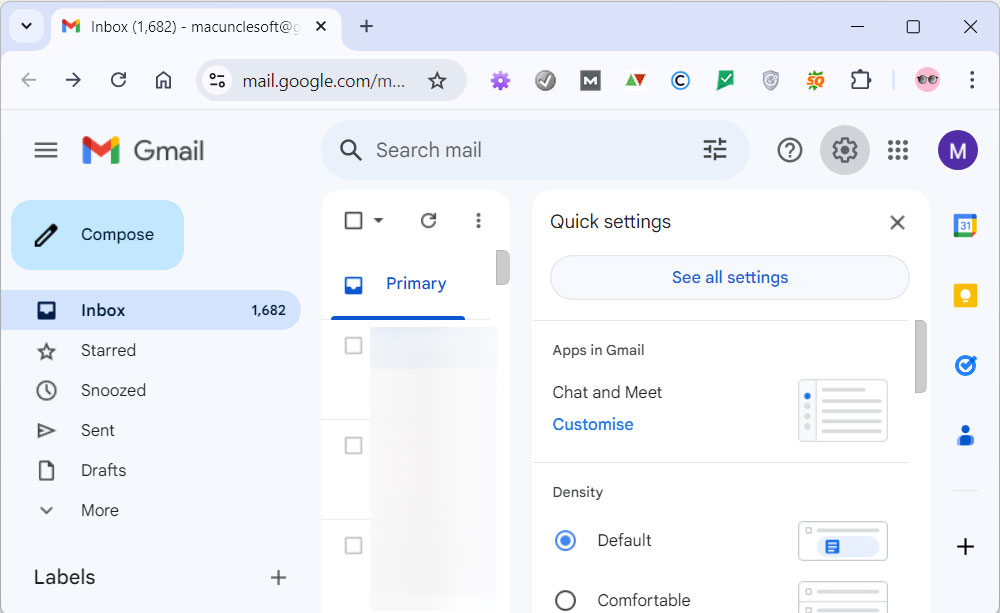Image resolution: width=1000 pixels, height=613 pixels.
Task: Open the Sent folder
Action: 95,430
